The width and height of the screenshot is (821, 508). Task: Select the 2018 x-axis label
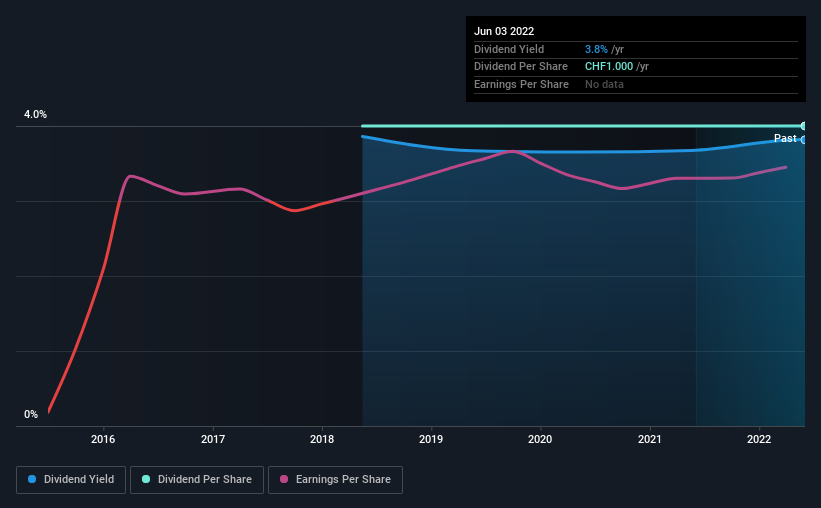click(322, 439)
